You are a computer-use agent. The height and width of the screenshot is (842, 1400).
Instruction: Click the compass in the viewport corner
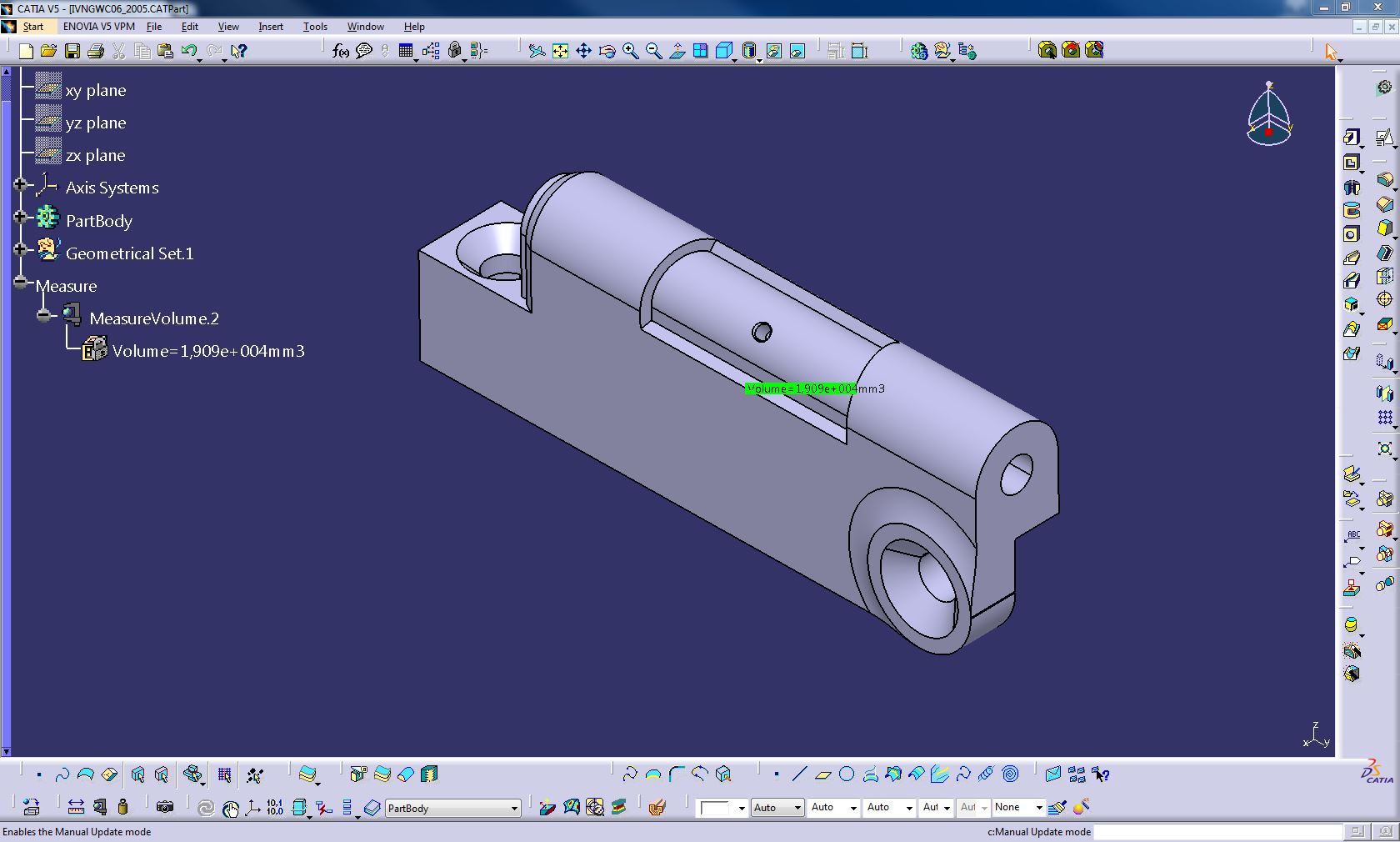point(1269,114)
